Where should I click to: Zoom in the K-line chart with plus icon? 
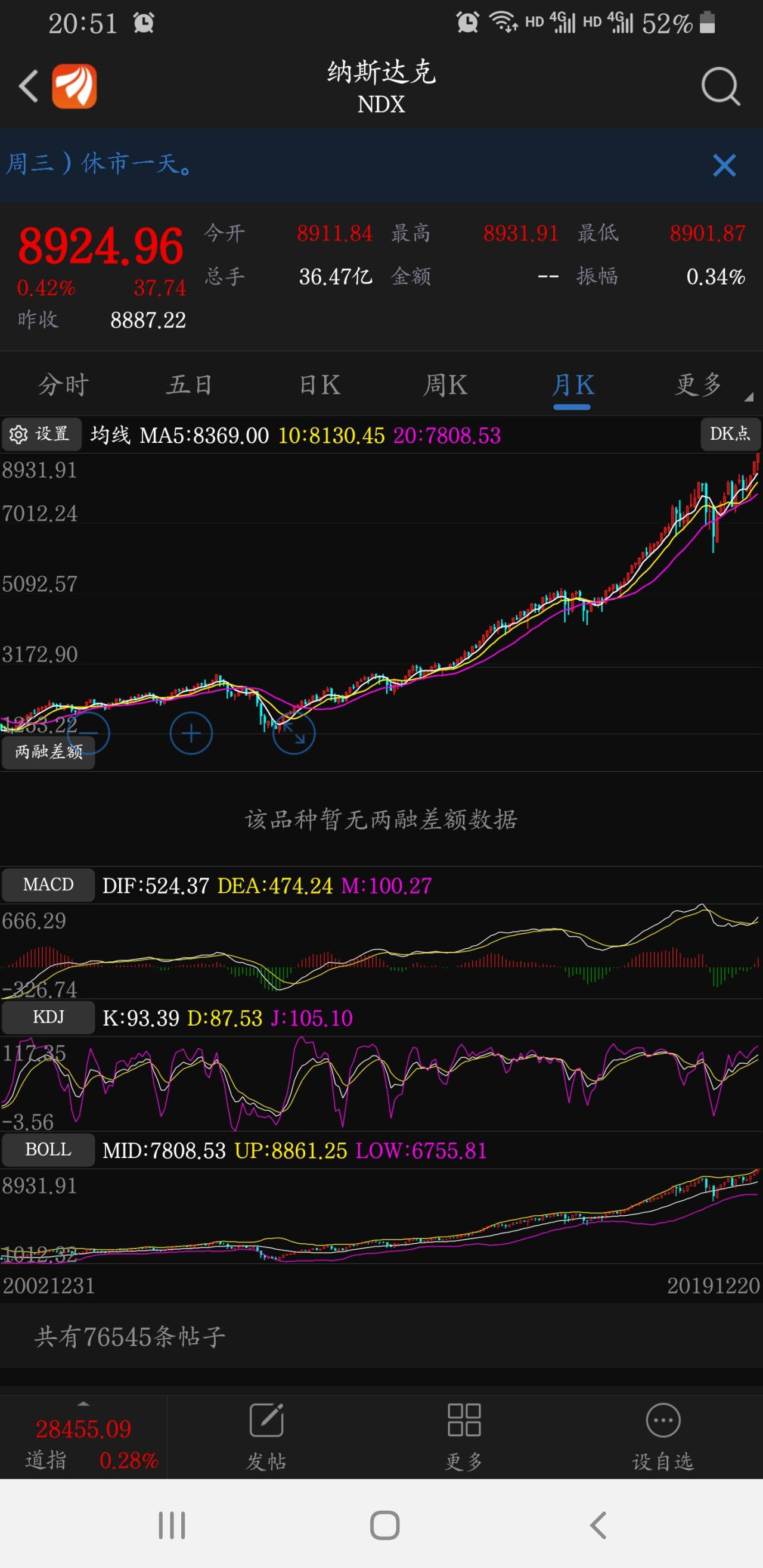(191, 733)
